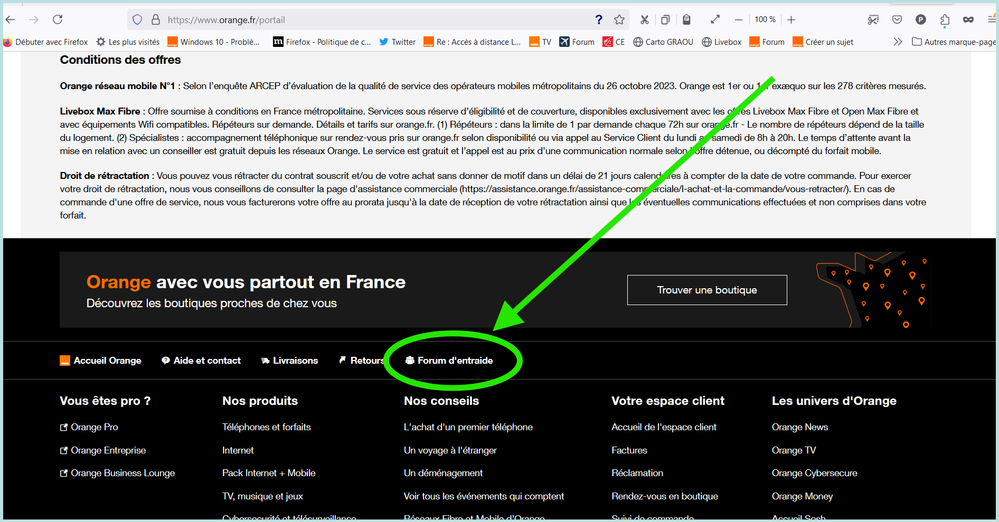Open Autres marque-pages folder
The height and width of the screenshot is (522, 999).
954,42
